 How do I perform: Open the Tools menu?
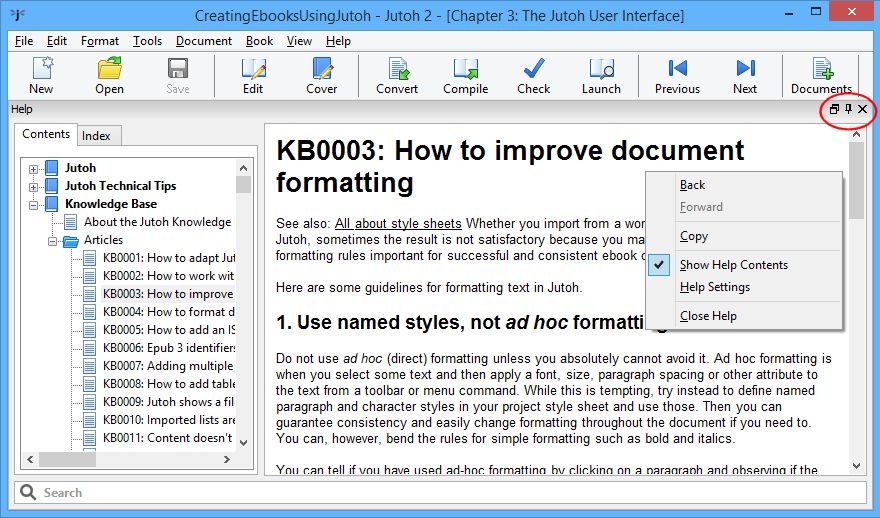pos(147,41)
